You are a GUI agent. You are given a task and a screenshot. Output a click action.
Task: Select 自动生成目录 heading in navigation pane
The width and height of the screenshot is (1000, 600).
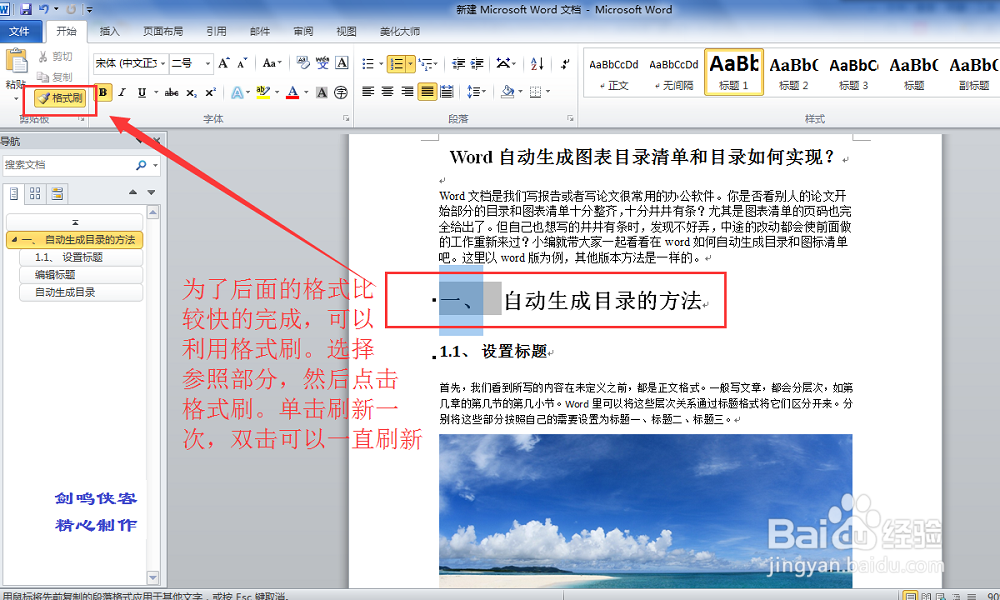click(81, 292)
